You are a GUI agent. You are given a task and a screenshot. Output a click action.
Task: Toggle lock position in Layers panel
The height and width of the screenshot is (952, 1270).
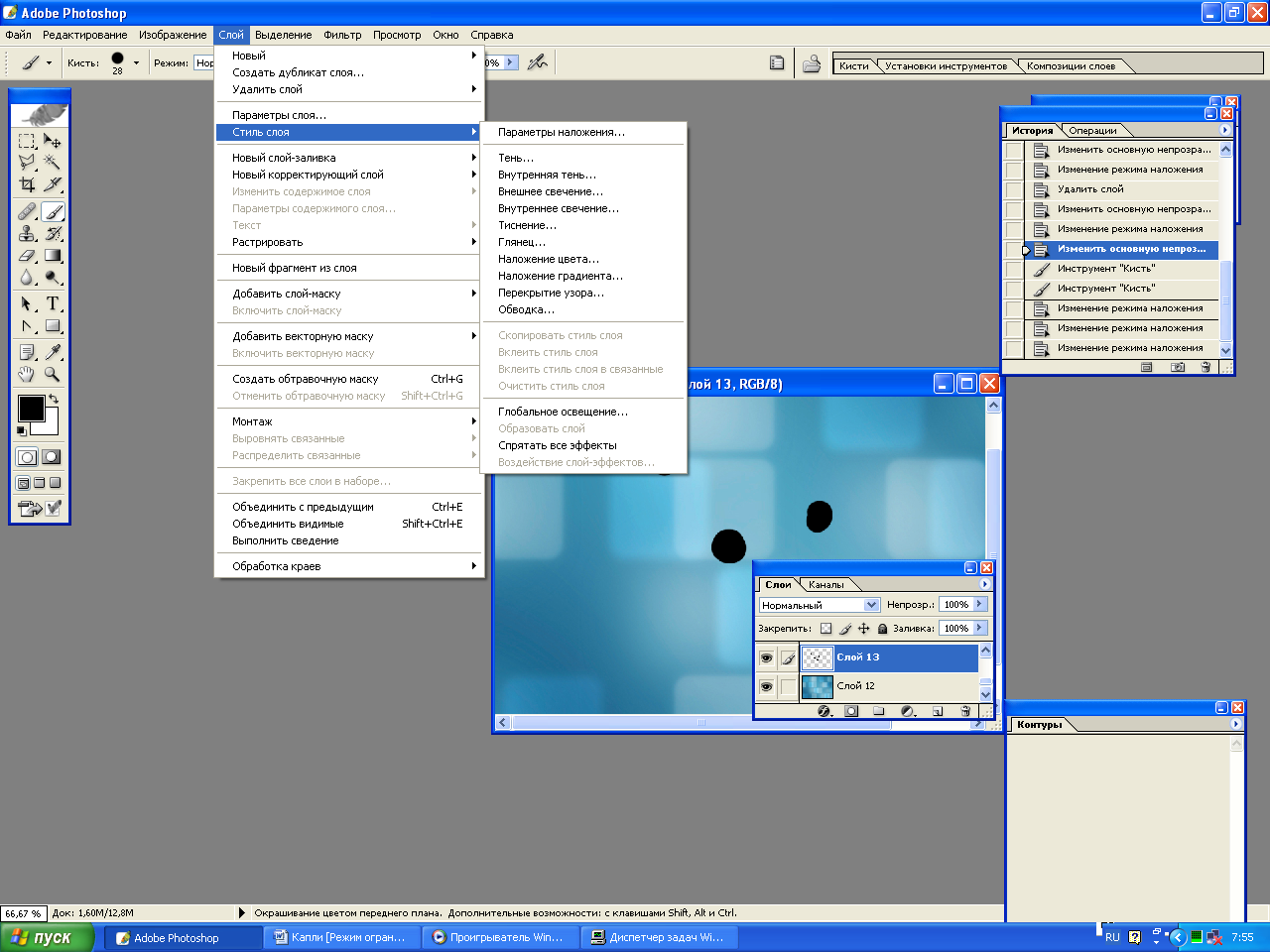point(864,629)
